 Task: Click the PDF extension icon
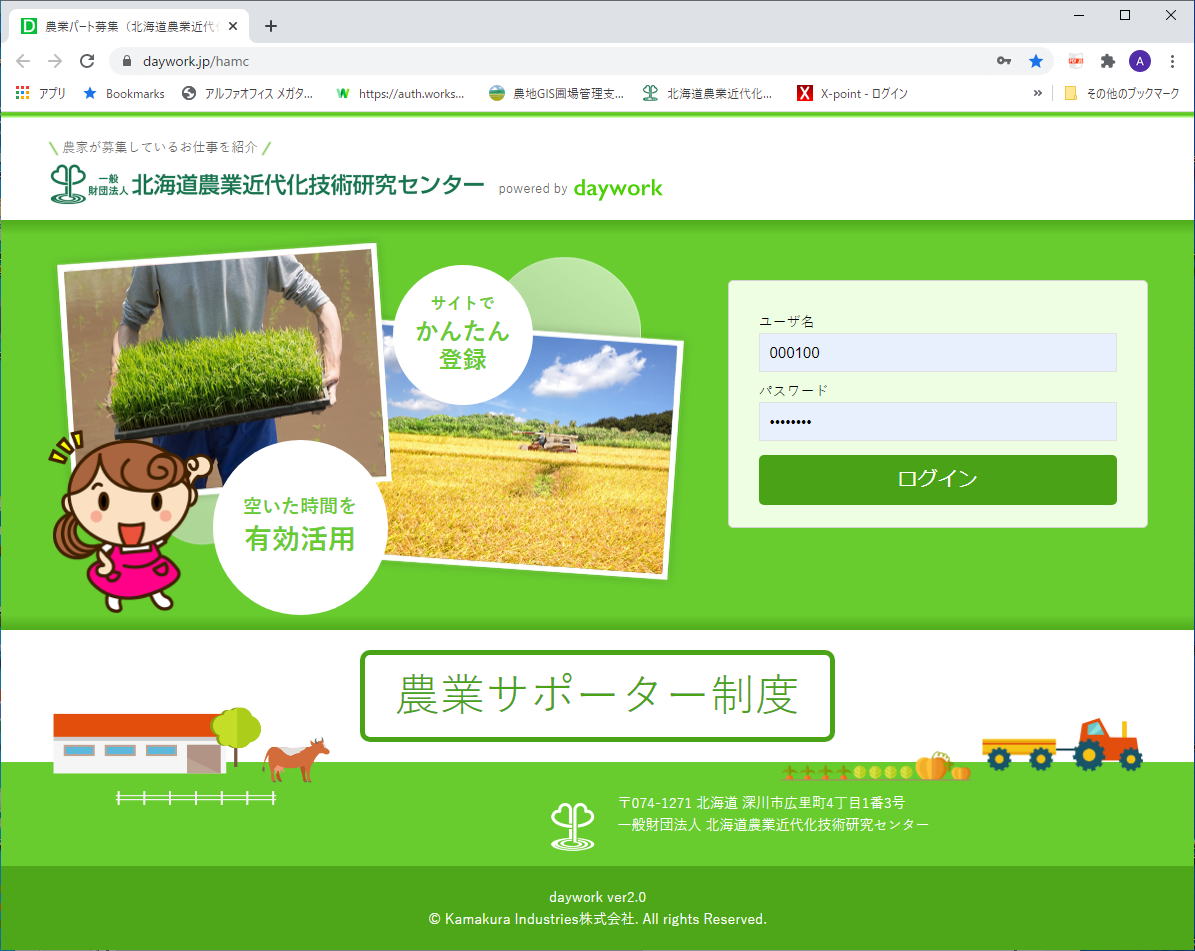coord(1076,61)
